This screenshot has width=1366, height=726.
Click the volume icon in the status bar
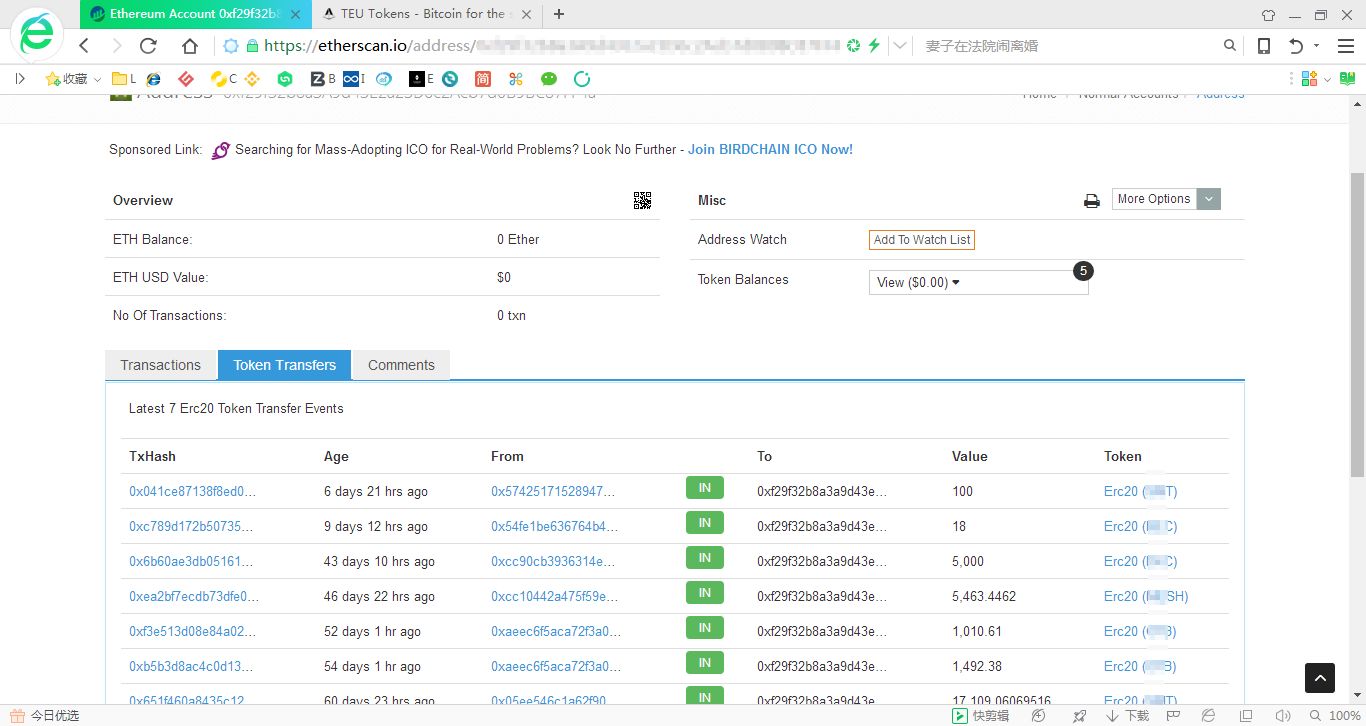(x=1285, y=716)
